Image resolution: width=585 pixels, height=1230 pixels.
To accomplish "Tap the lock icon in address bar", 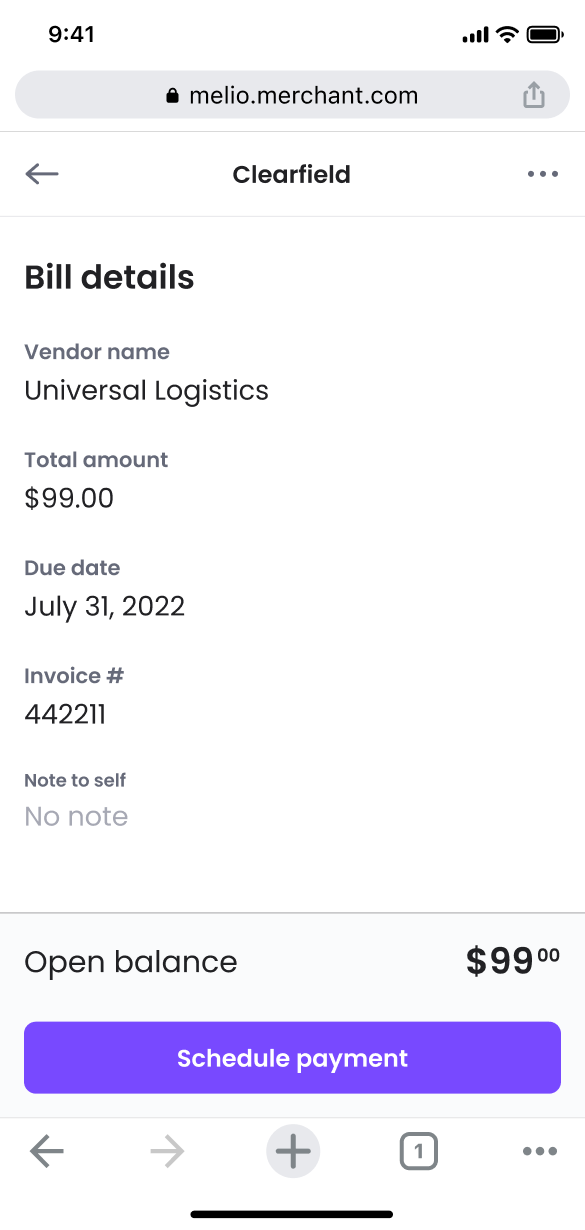I will pyautogui.click(x=172, y=96).
